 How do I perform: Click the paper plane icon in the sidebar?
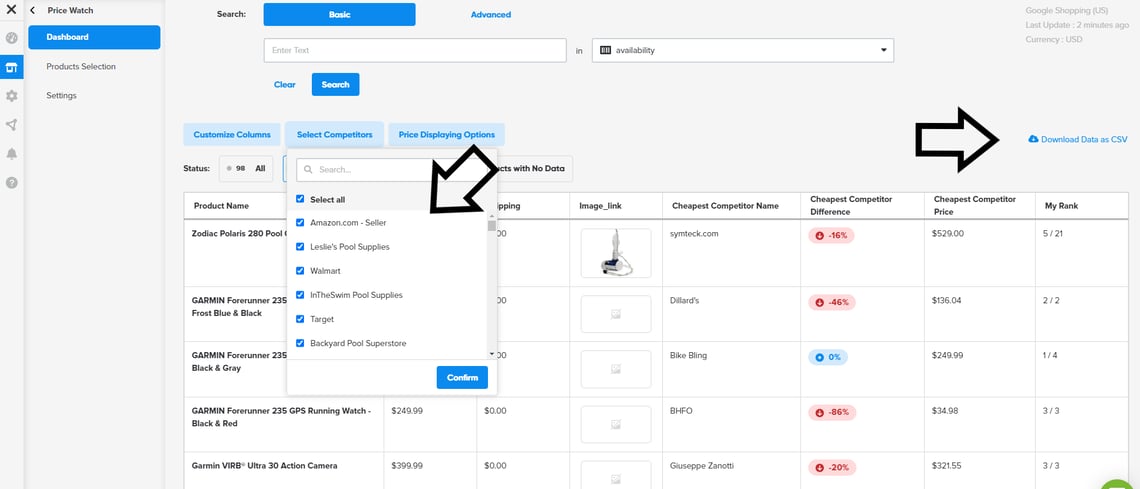point(12,125)
